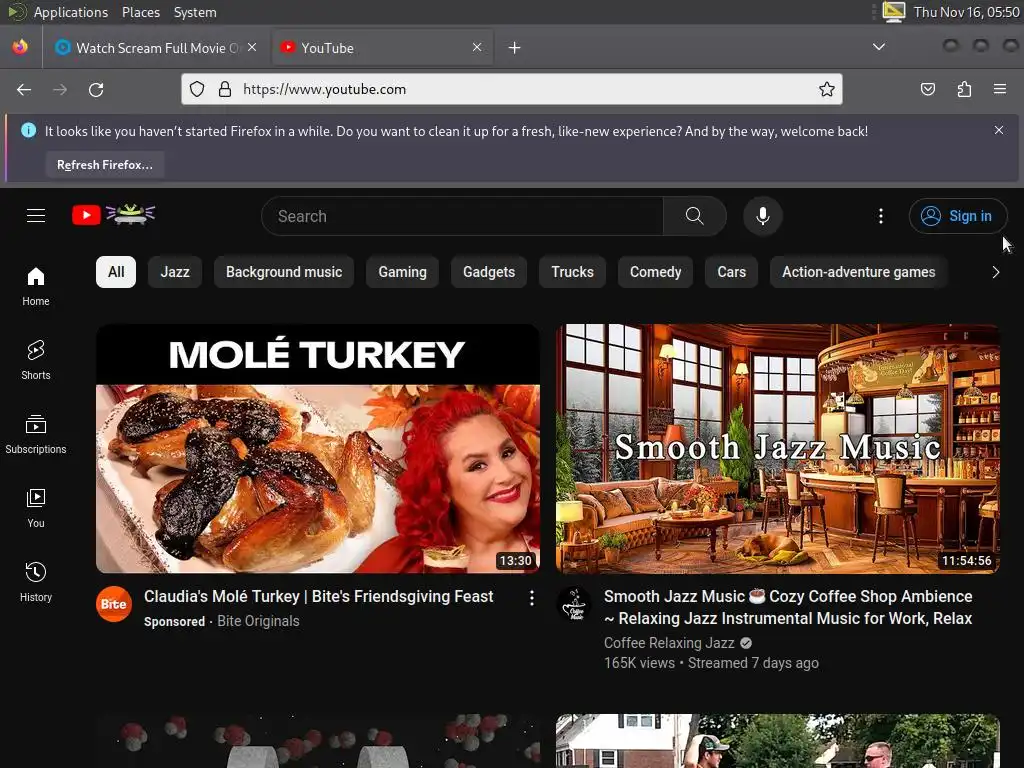Image resolution: width=1024 pixels, height=768 pixels.
Task: Click the YouTube search input field
Action: (462, 216)
